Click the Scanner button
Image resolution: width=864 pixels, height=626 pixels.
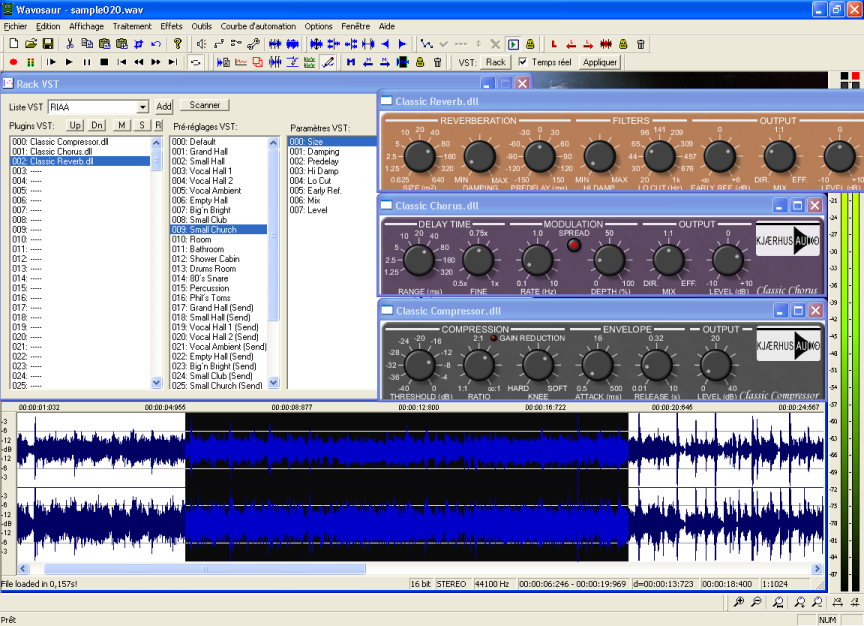pos(204,105)
